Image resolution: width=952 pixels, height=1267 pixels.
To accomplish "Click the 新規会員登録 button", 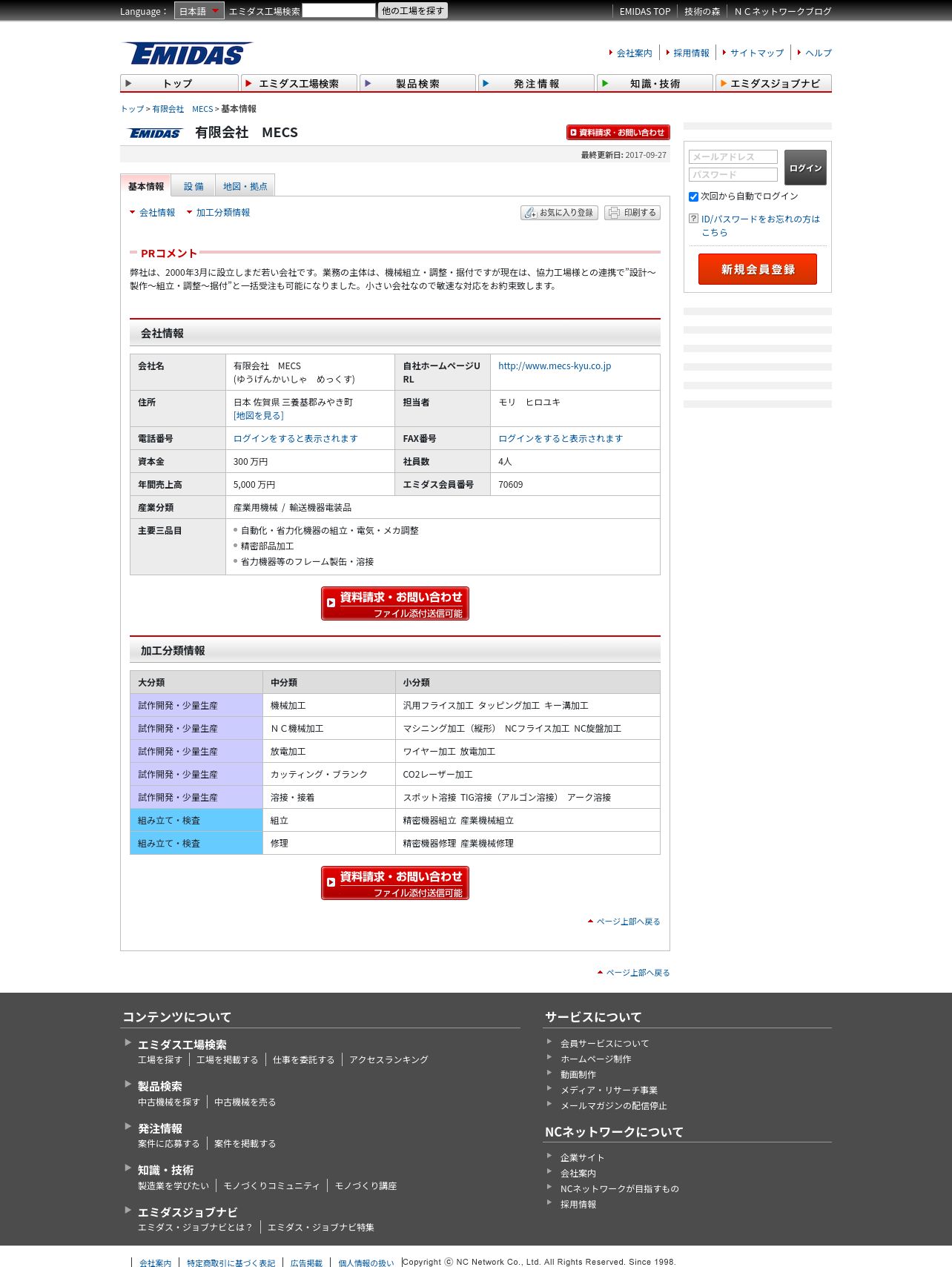I will coord(758,269).
